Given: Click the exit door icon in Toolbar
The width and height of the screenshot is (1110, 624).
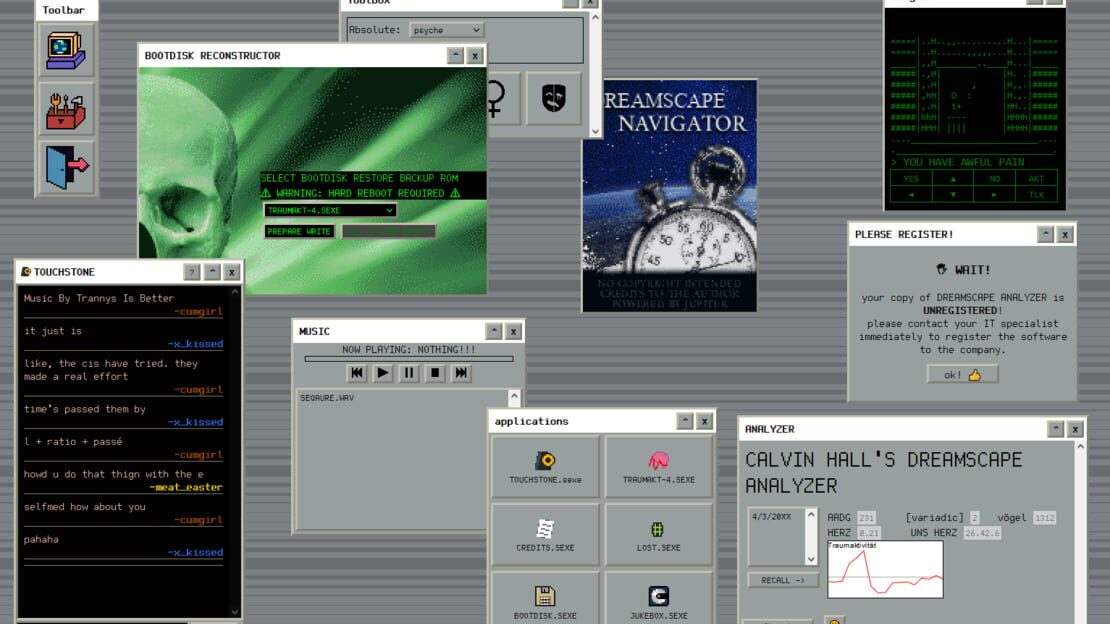Looking at the screenshot, I should (66, 167).
